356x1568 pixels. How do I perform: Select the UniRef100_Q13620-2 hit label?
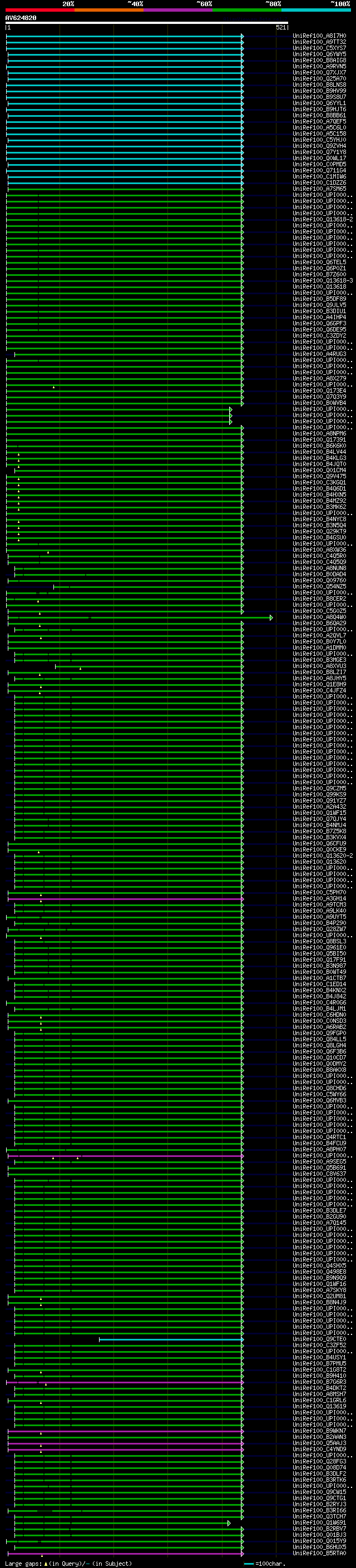click(x=323, y=856)
